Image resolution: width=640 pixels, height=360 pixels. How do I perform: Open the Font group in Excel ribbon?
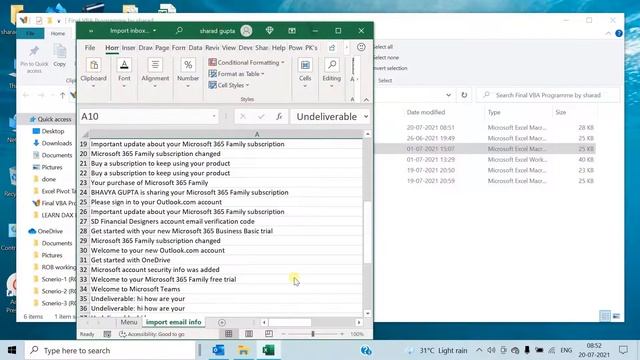point(124,73)
